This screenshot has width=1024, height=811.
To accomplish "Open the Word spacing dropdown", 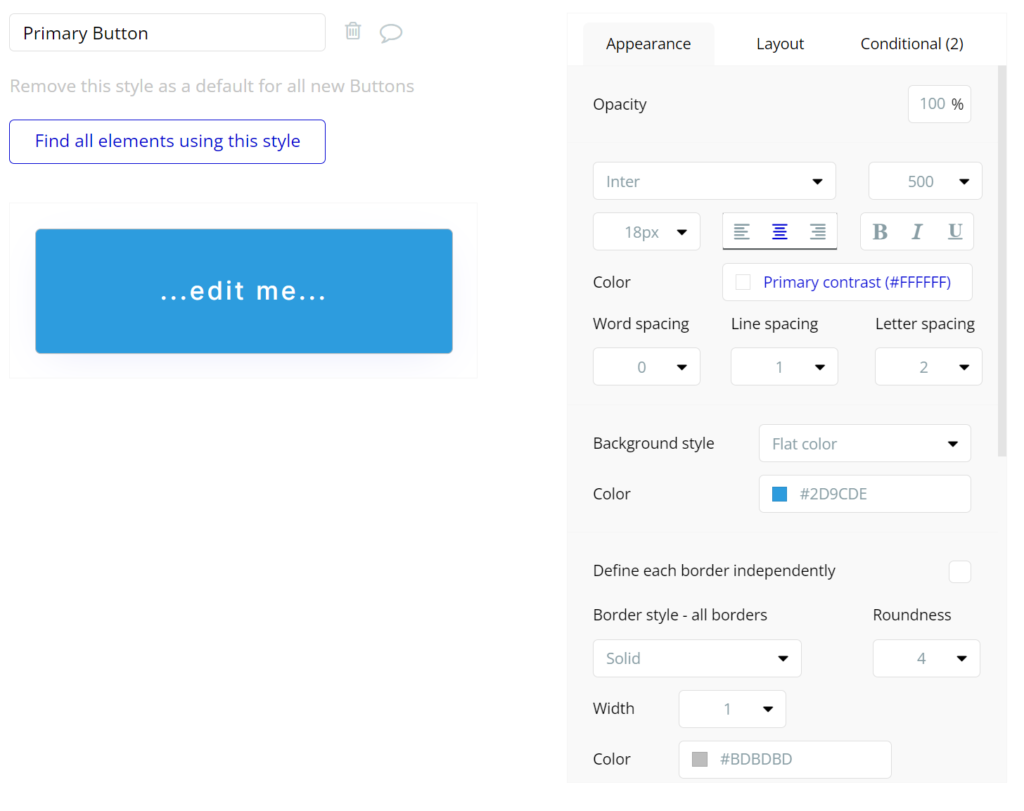I will click(647, 366).
